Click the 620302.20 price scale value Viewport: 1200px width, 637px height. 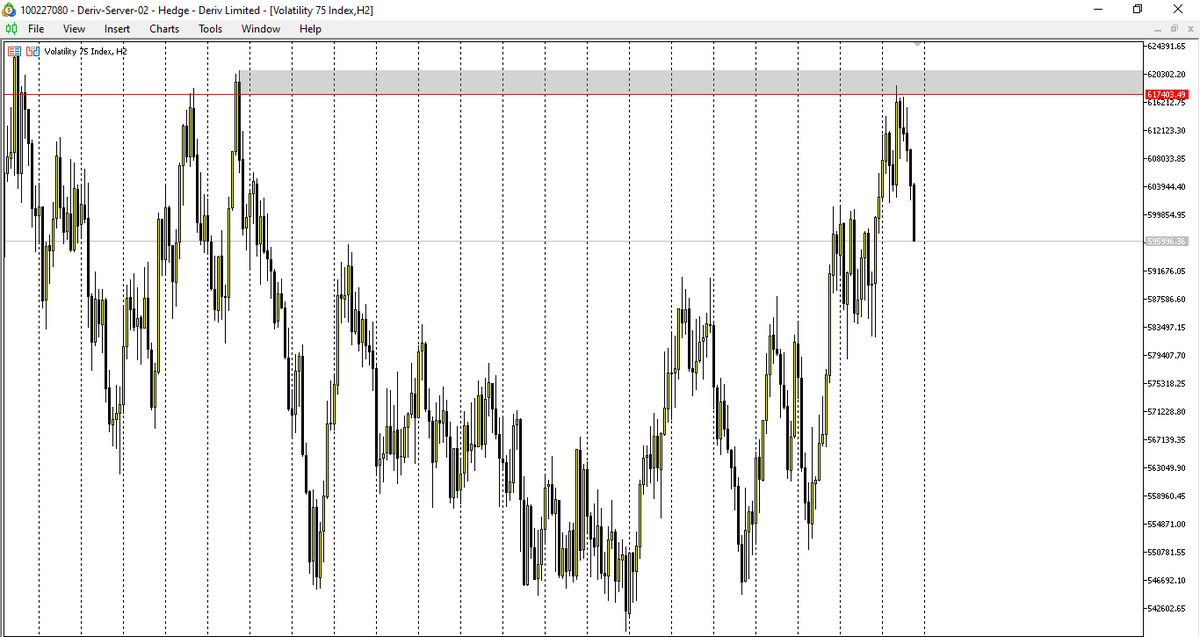pos(1166,74)
